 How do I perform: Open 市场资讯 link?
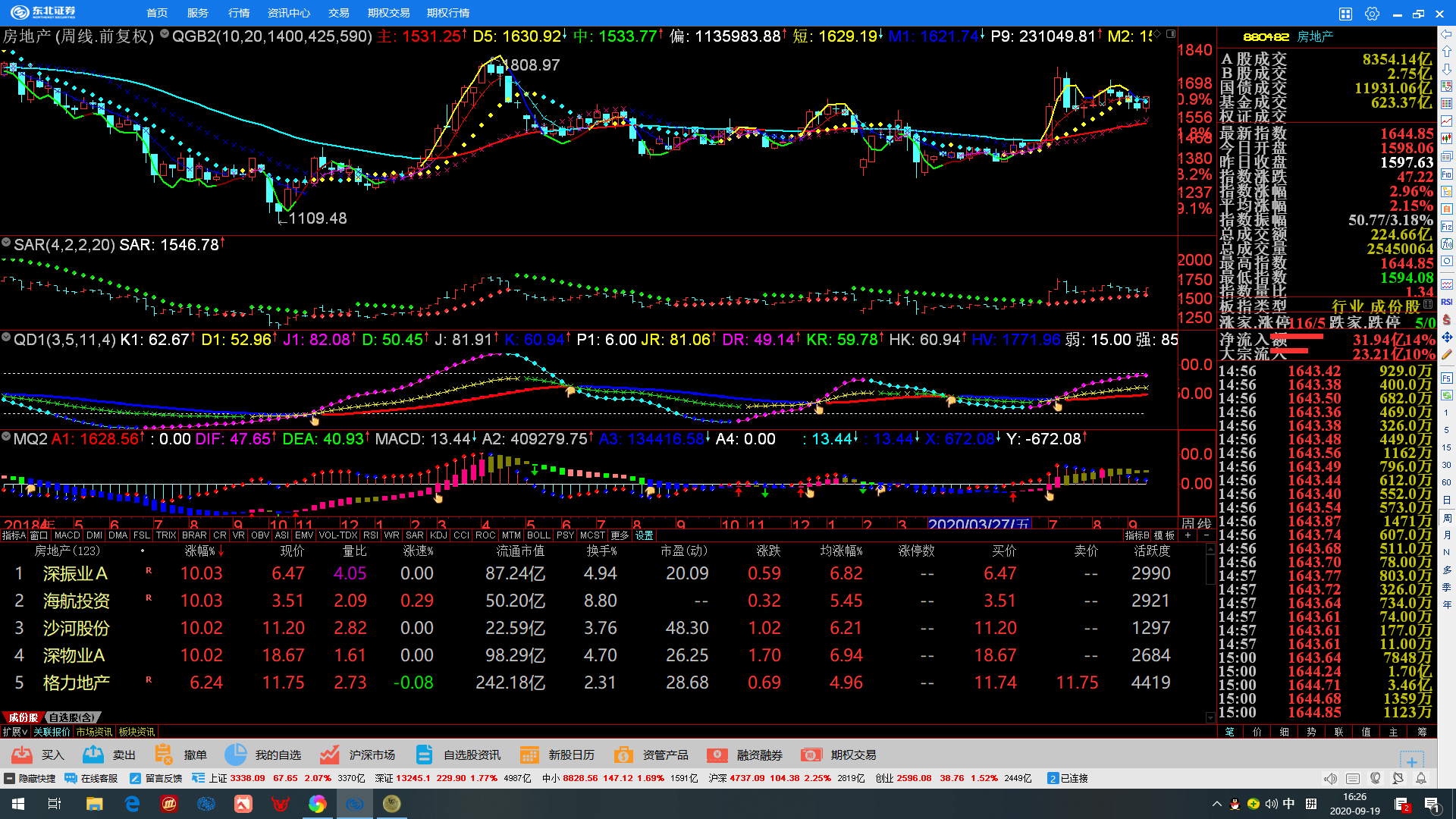(x=93, y=732)
